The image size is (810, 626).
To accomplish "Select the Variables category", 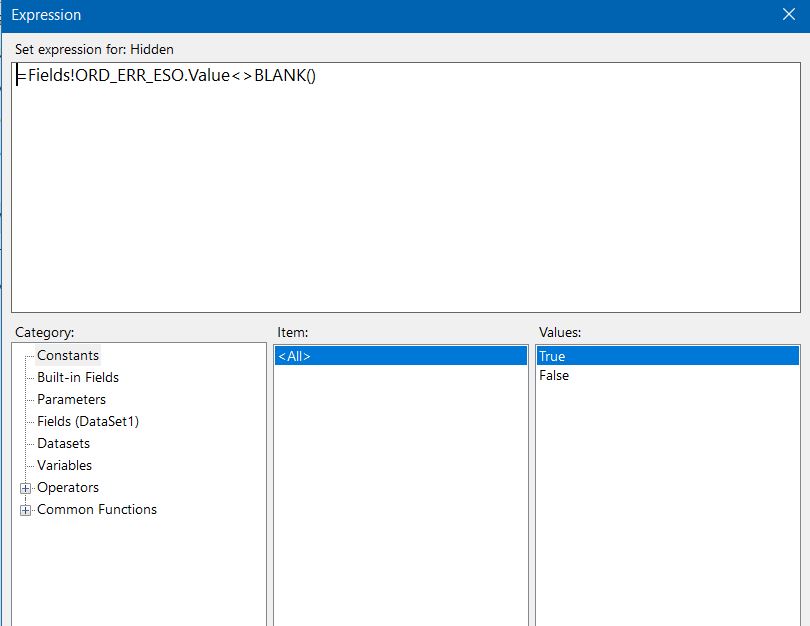I will tap(65, 465).
